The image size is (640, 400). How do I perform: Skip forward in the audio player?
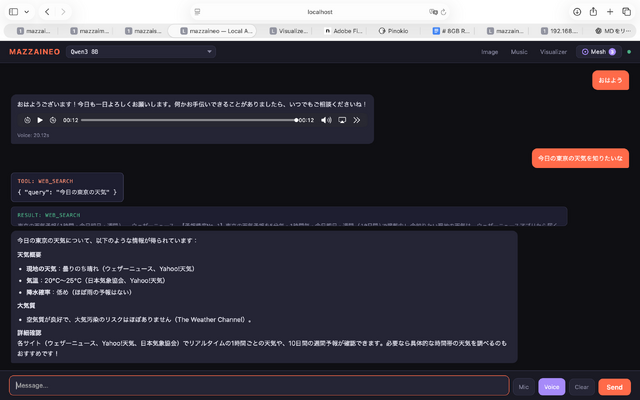[x=53, y=120]
